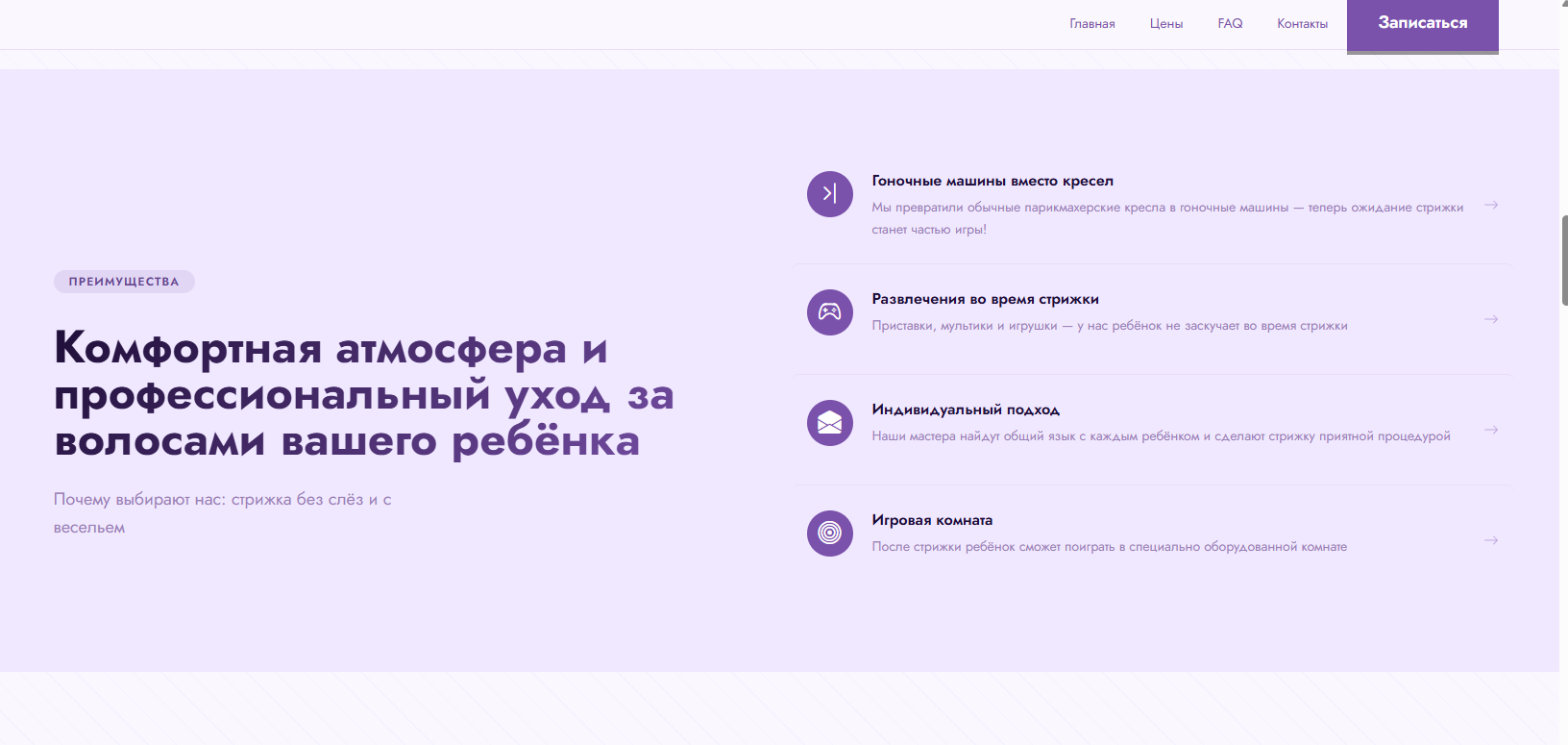Select the Игровая комната title
The height and width of the screenshot is (745, 1568).
tap(932, 520)
